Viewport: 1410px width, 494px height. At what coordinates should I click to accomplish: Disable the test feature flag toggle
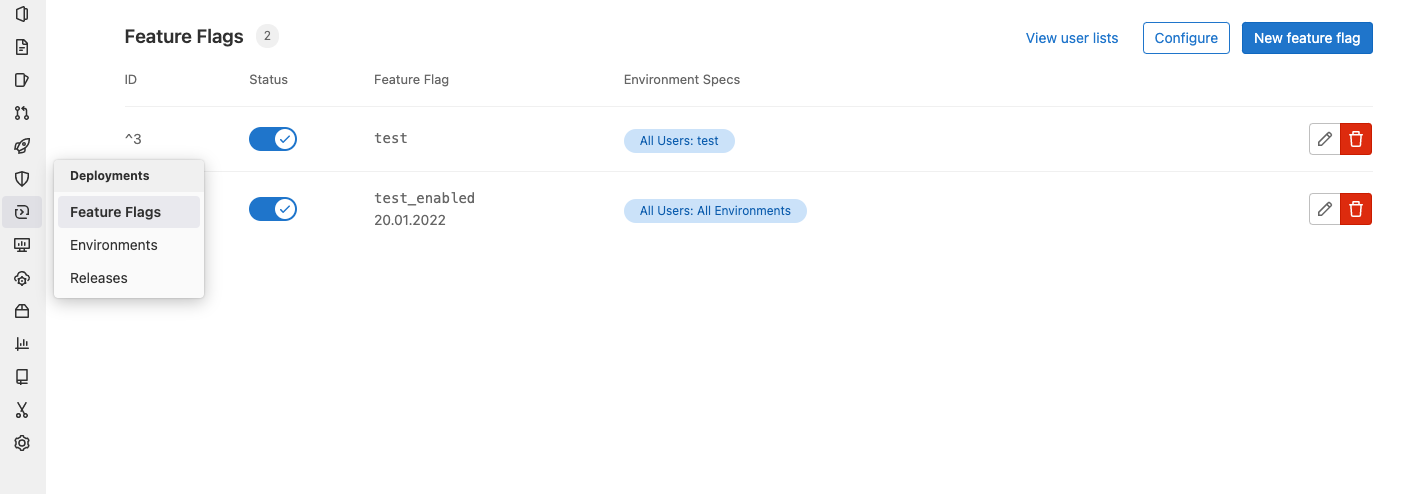point(273,139)
